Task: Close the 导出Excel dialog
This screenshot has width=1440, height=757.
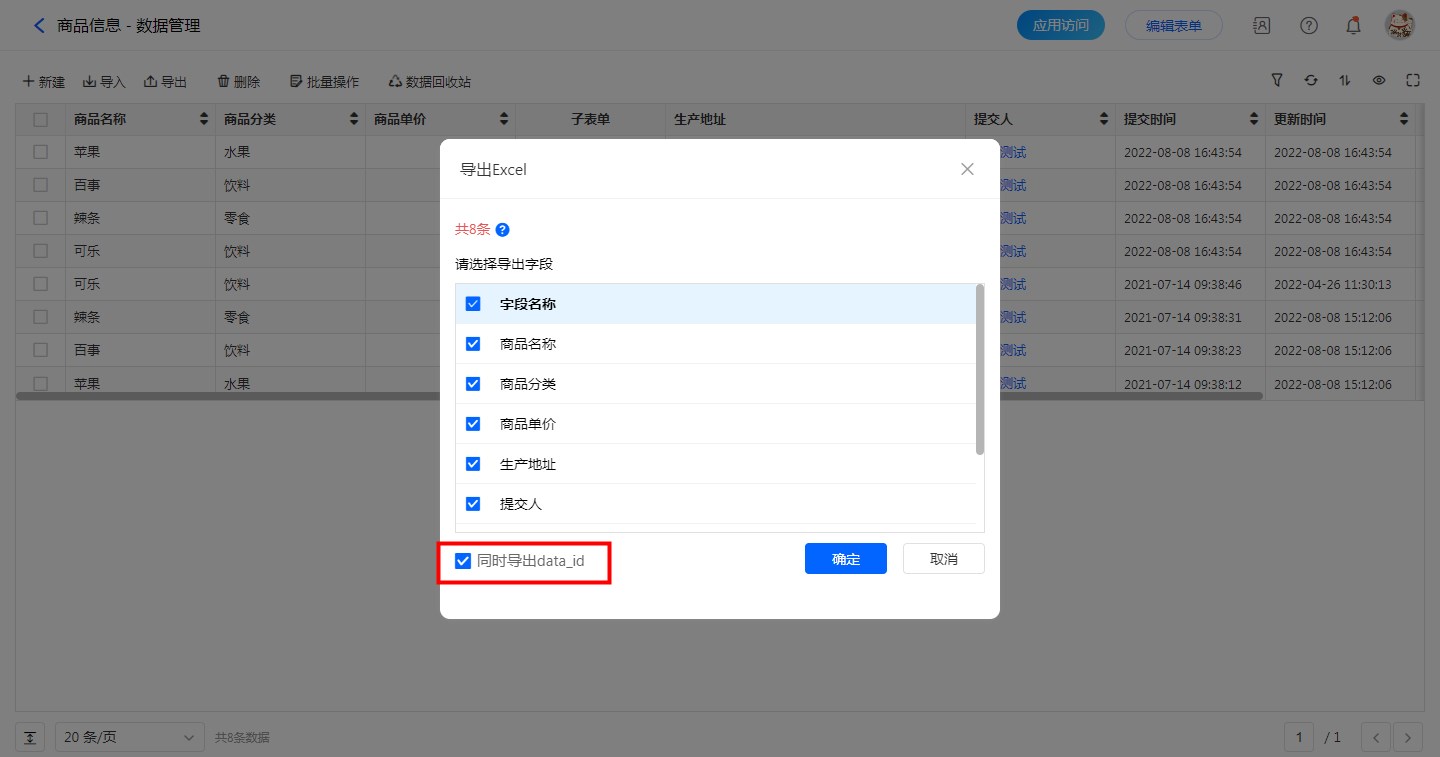Action: [x=967, y=169]
